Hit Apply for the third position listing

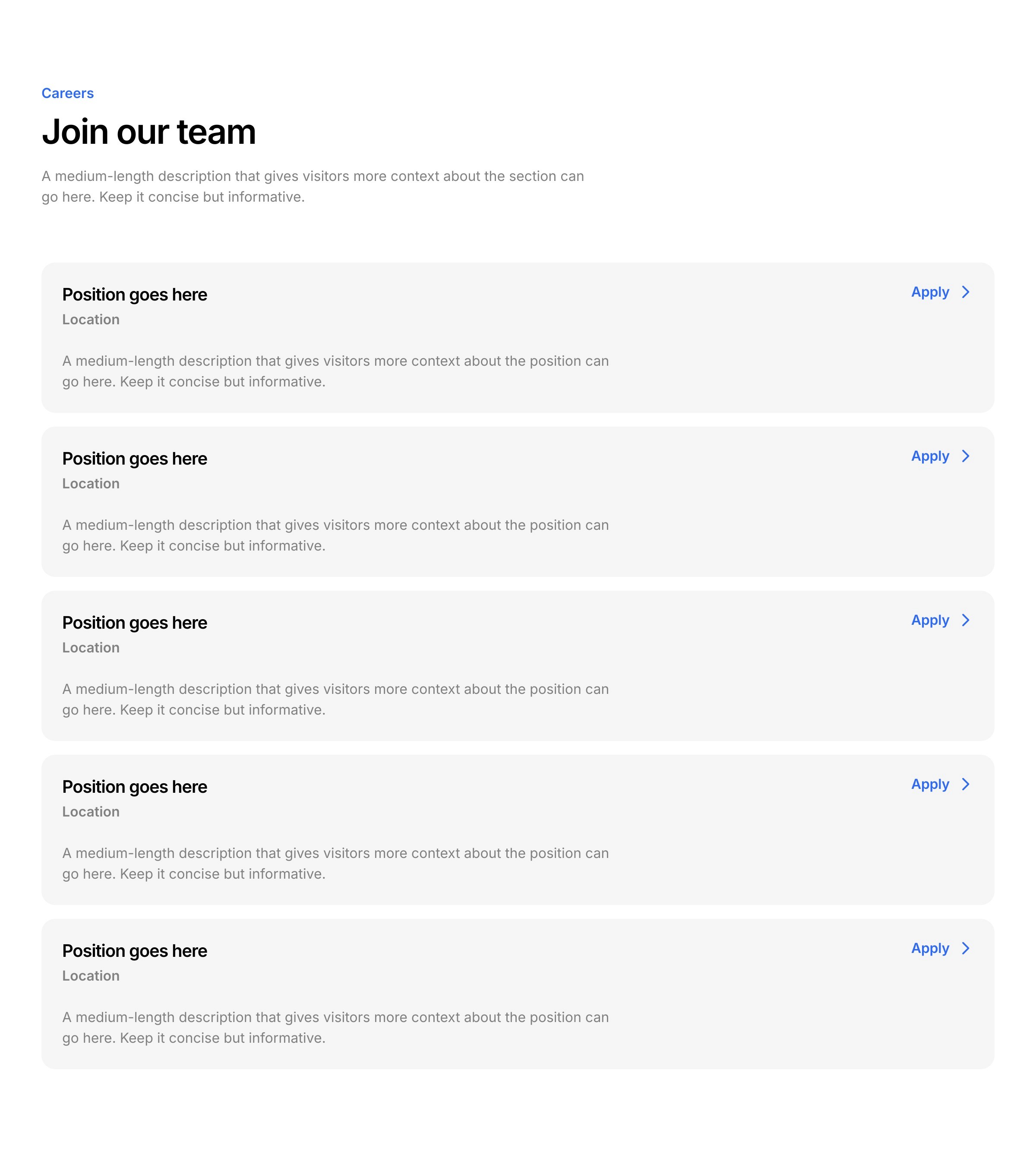(929, 620)
